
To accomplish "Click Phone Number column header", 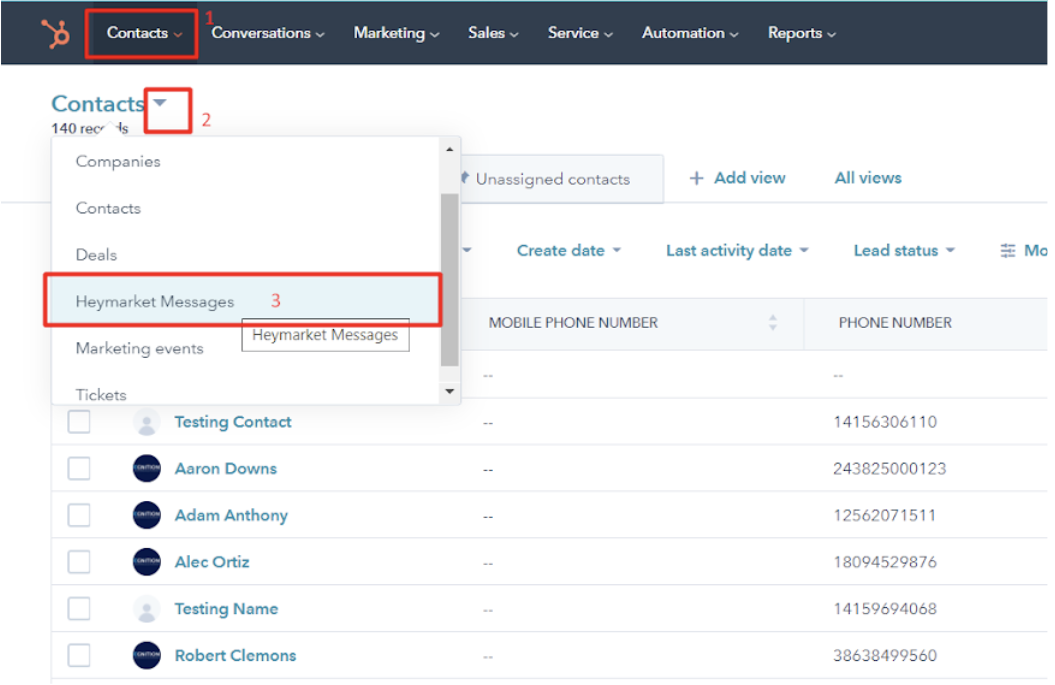I will click(x=895, y=322).
